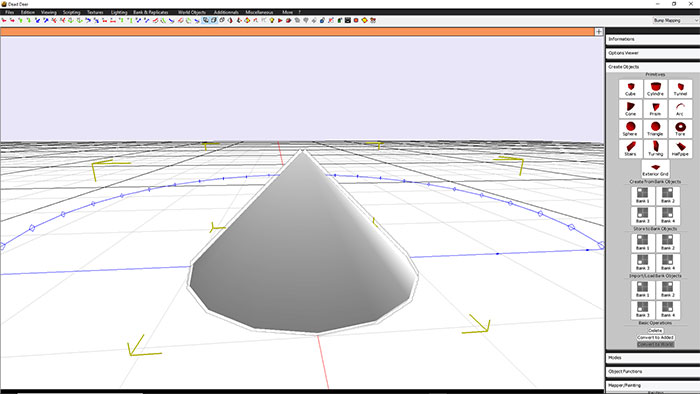Image resolution: width=700 pixels, height=394 pixels.
Task: Open the Additionnals menu
Action: (226, 12)
